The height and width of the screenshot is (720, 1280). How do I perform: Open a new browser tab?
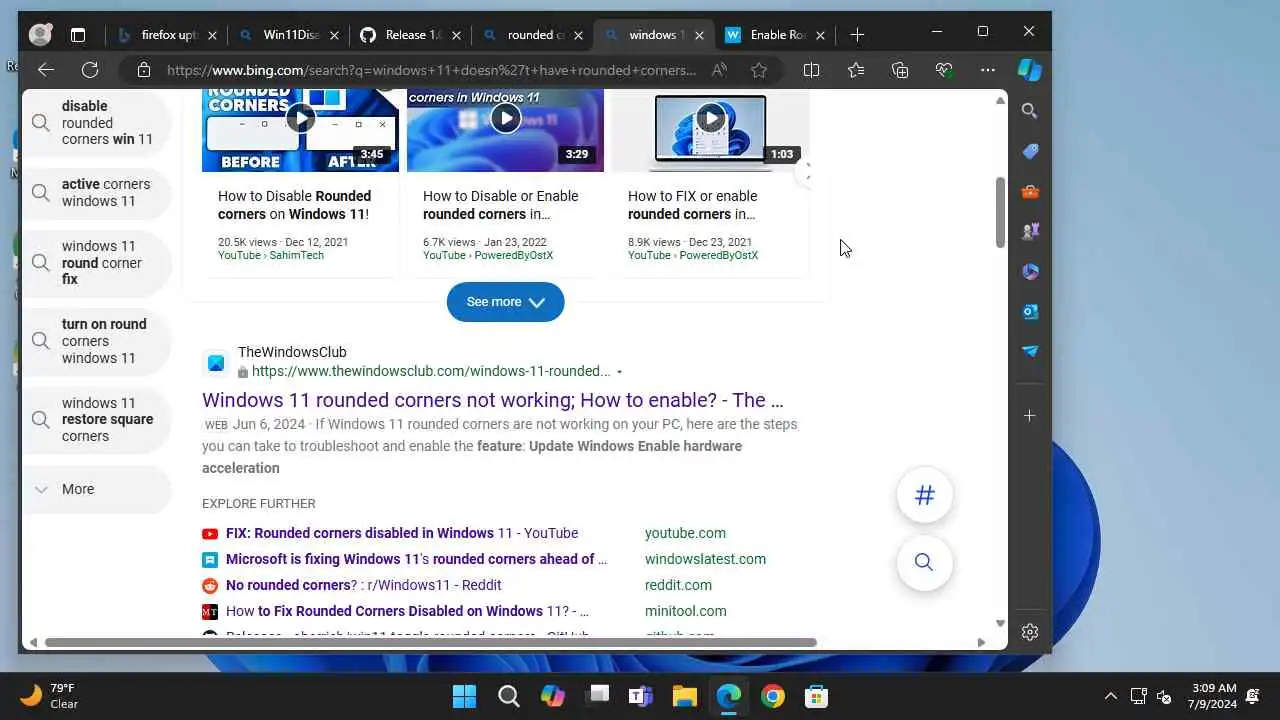pyautogui.click(x=857, y=35)
